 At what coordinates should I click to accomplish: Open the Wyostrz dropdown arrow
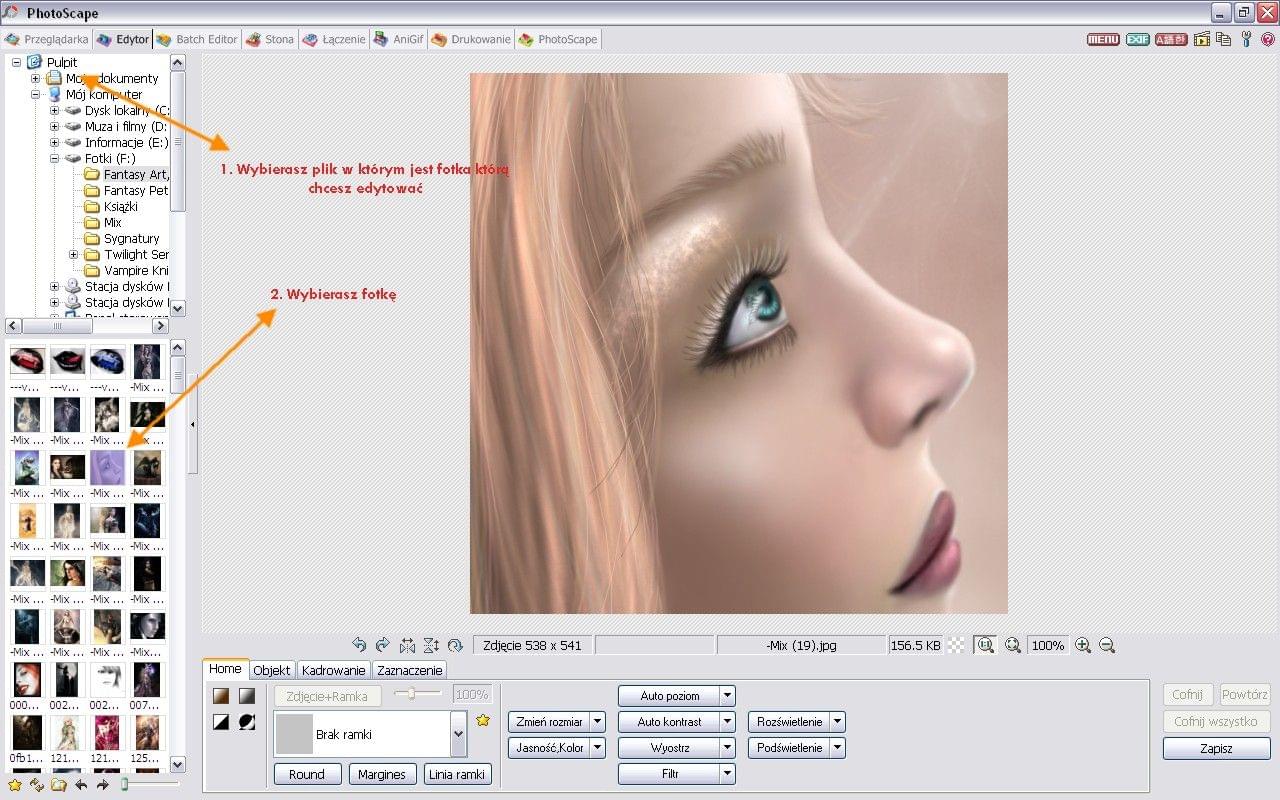point(728,748)
